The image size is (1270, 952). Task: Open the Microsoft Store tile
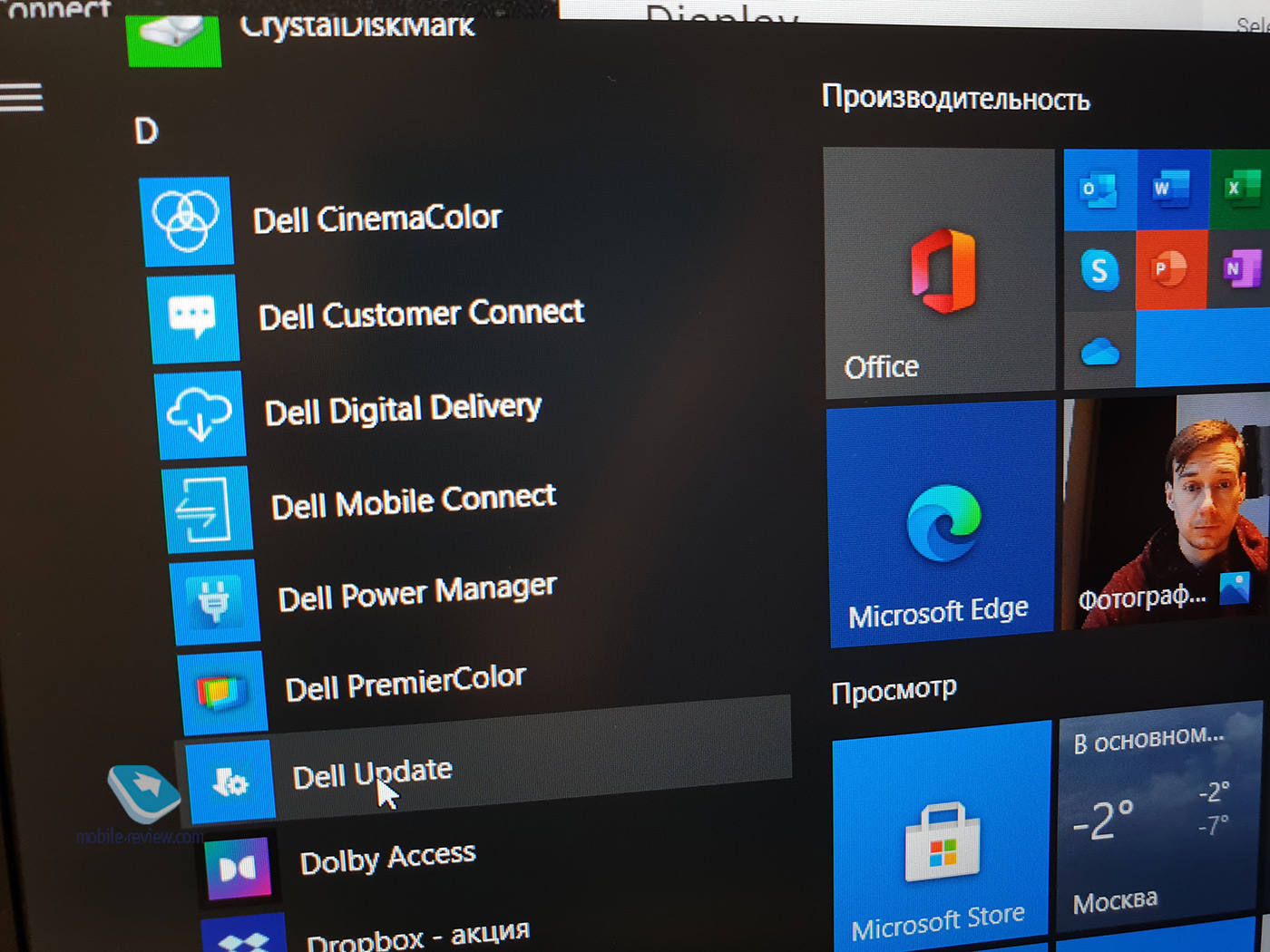943,836
